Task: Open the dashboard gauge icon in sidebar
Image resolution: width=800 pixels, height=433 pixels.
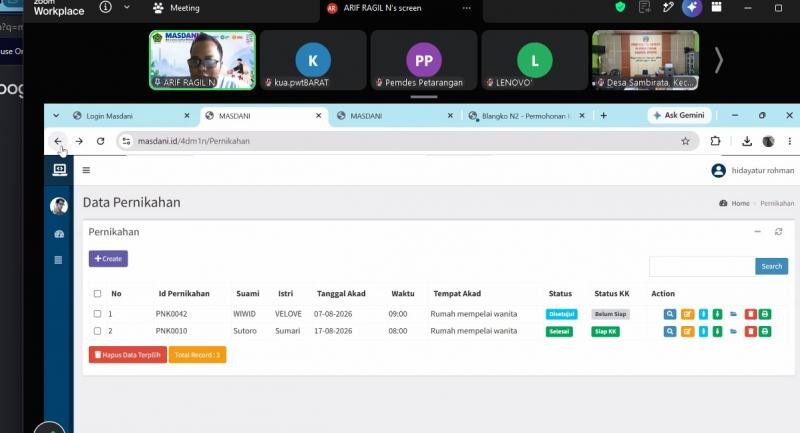Action: click(59, 234)
